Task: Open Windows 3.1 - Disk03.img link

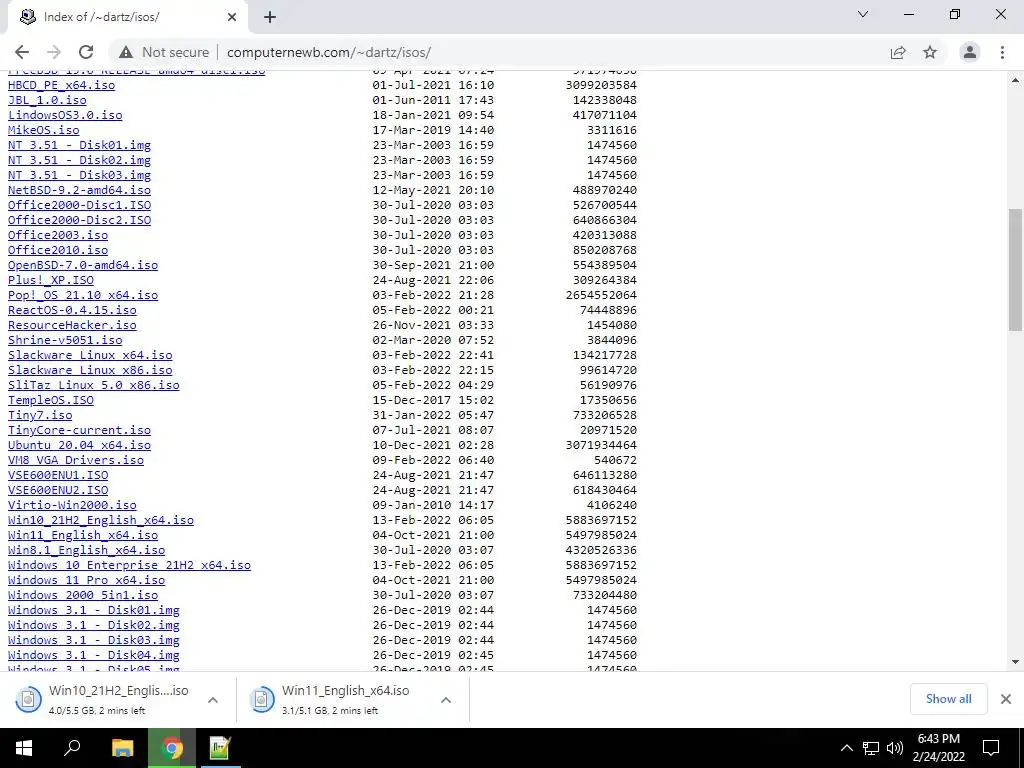Action: 93,641
